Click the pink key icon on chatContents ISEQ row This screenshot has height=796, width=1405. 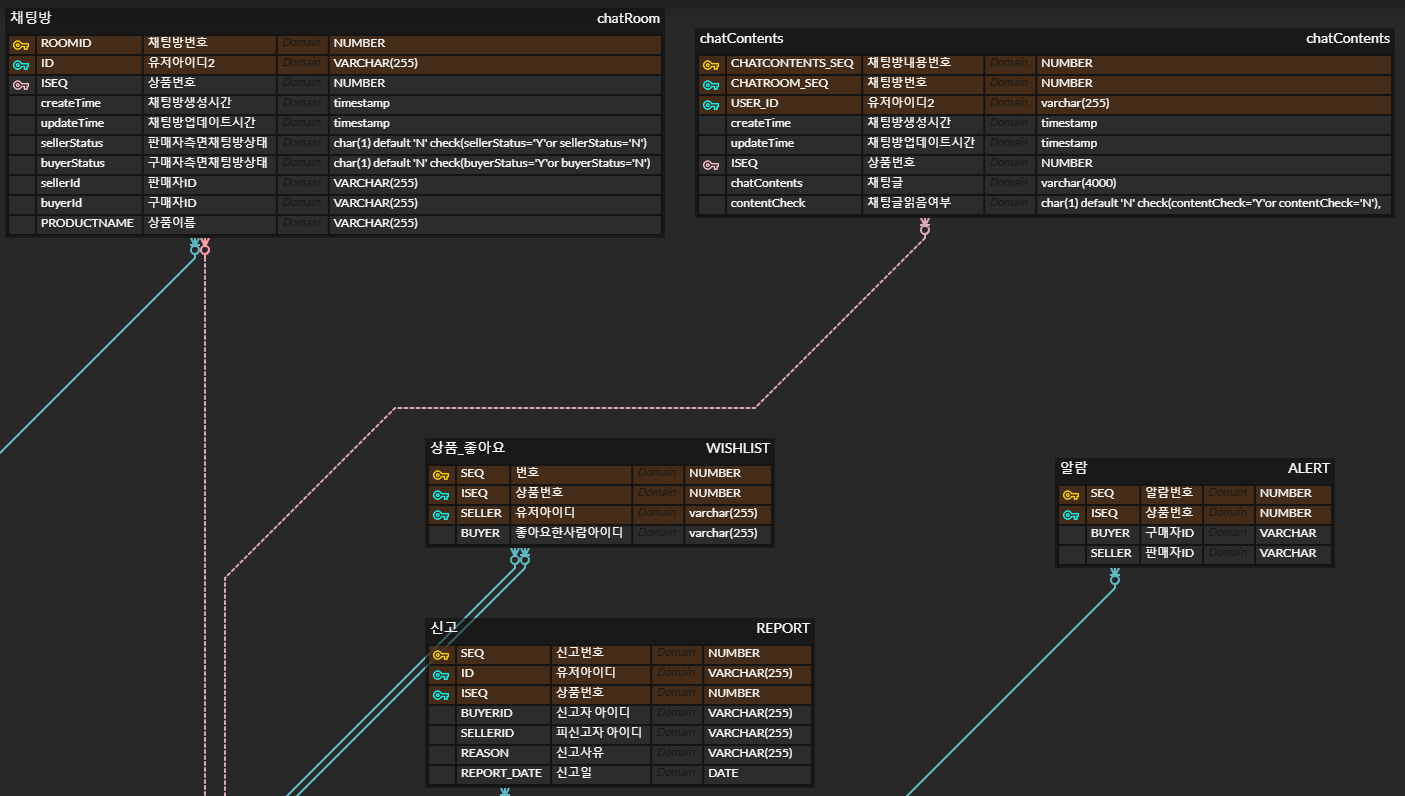point(711,164)
